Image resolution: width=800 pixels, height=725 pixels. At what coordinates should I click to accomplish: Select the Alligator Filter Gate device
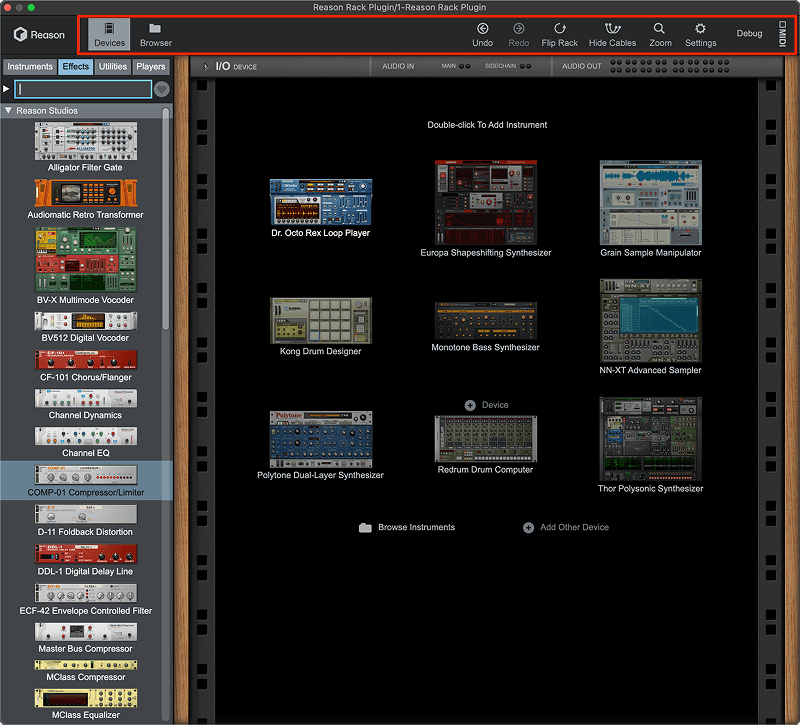click(85, 147)
